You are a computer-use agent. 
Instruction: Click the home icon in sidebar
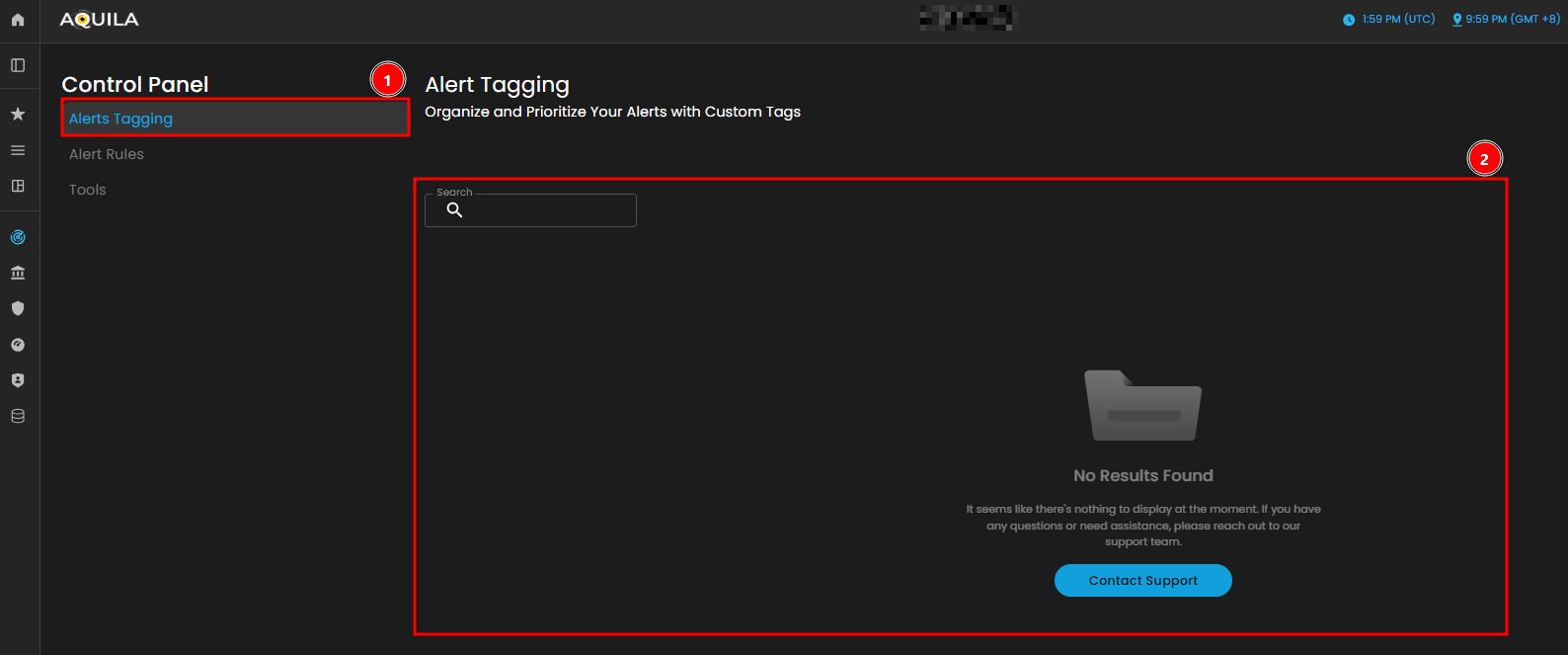click(x=18, y=20)
